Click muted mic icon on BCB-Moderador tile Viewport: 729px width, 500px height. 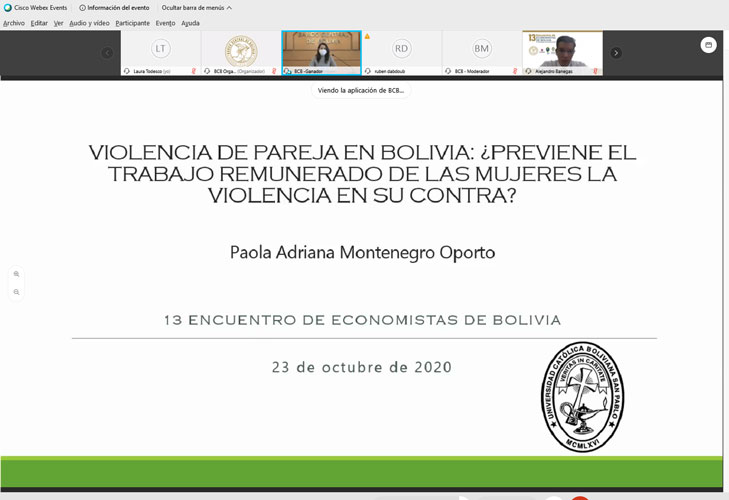pos(515,71)
